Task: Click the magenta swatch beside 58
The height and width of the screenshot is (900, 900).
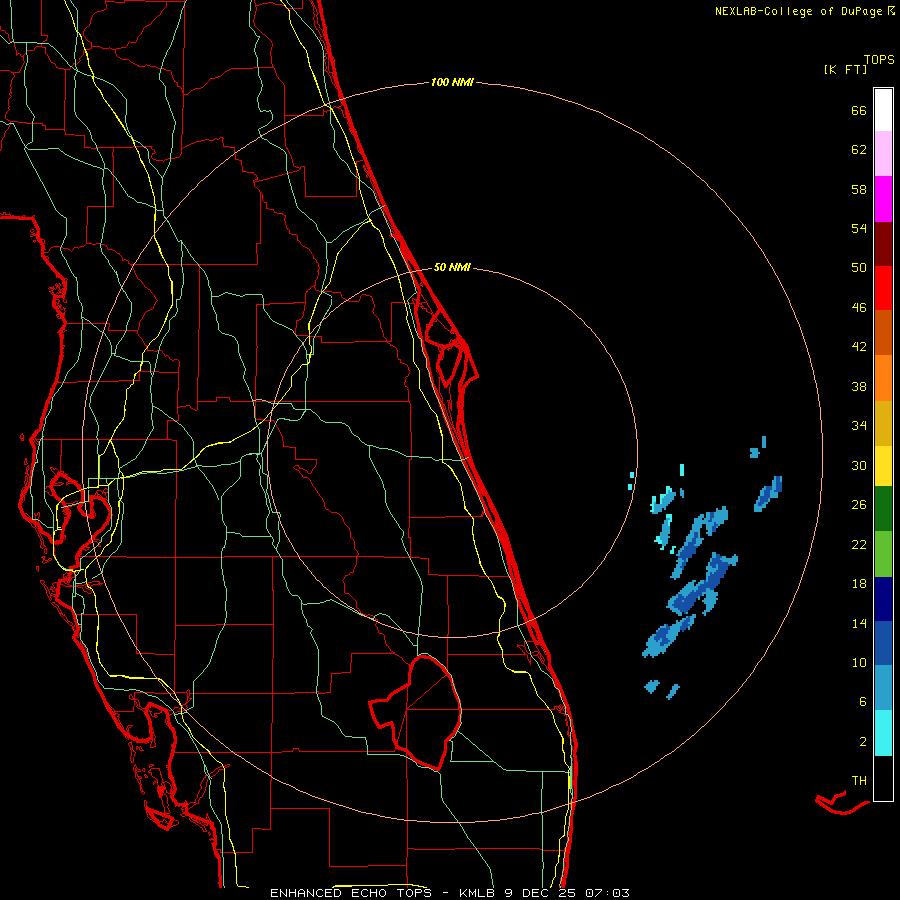Action: [x=883, y=199]
